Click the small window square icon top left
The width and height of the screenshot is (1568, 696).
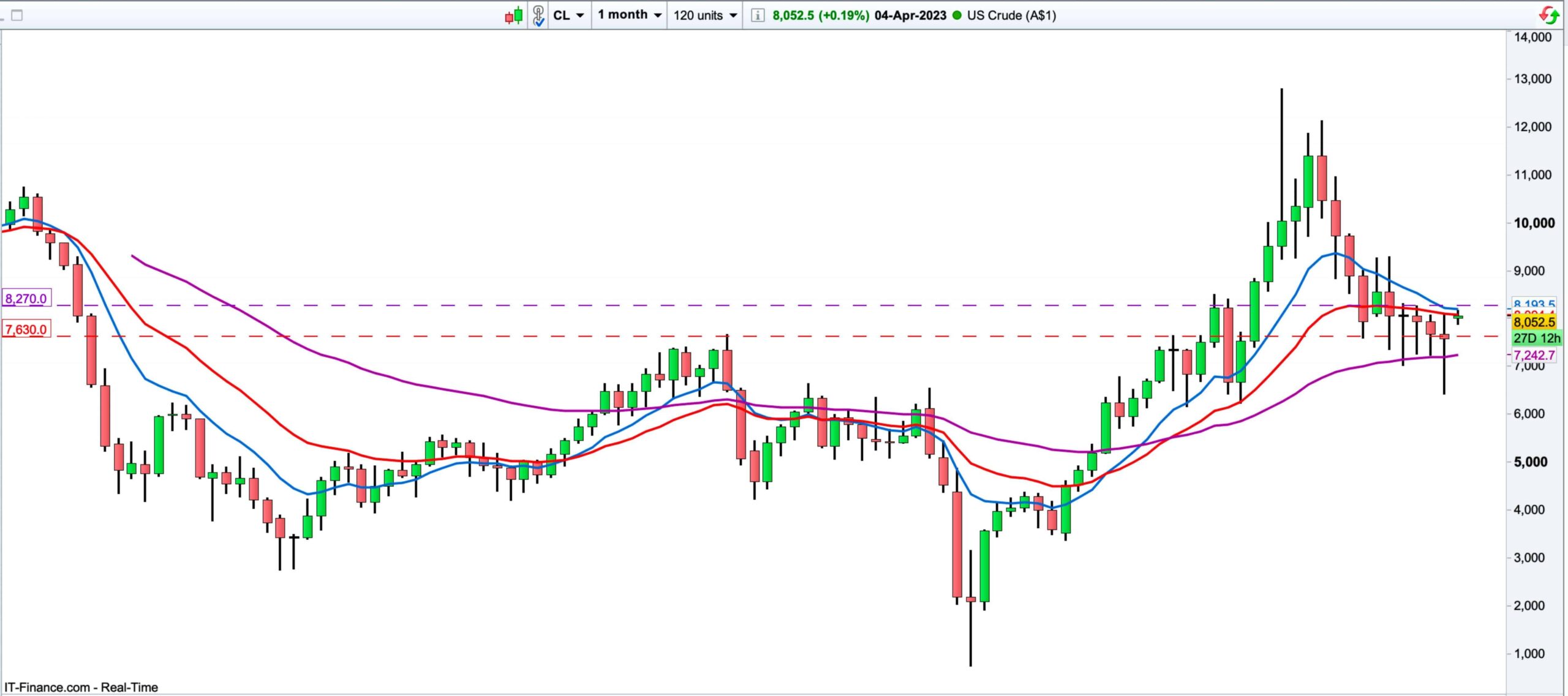pos(17,15)
